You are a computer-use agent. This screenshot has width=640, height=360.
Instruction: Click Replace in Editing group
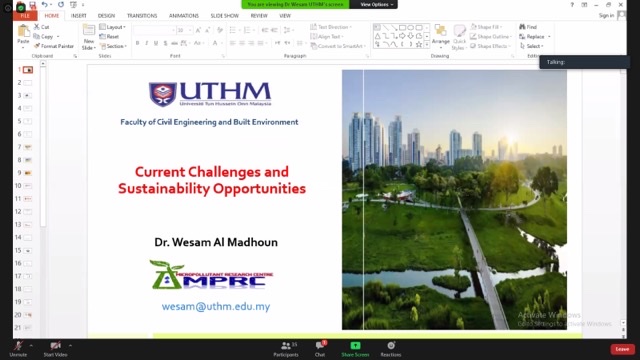coord(535,36)
